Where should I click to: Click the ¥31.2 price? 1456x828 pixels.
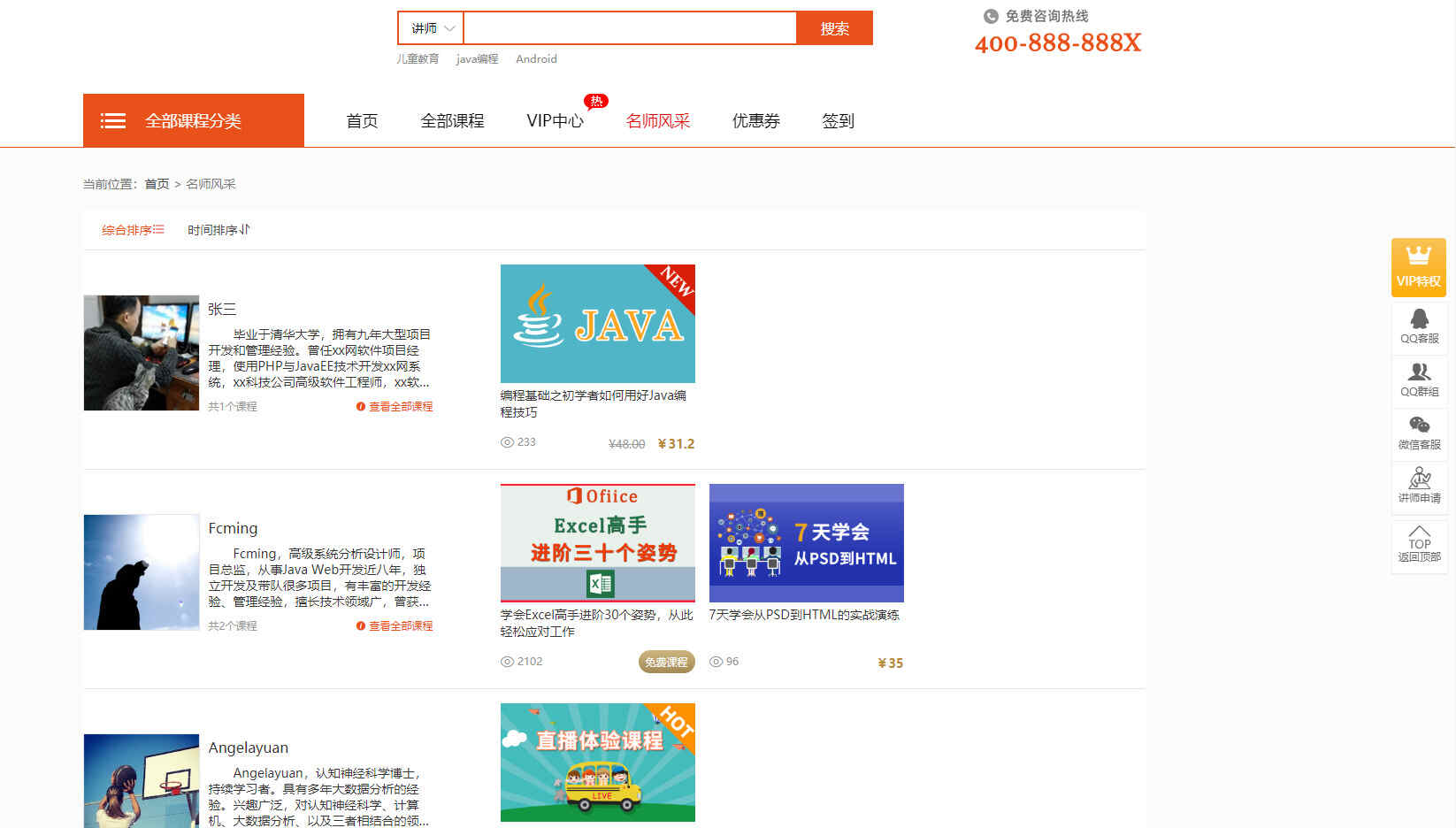(x=676, y=444)
